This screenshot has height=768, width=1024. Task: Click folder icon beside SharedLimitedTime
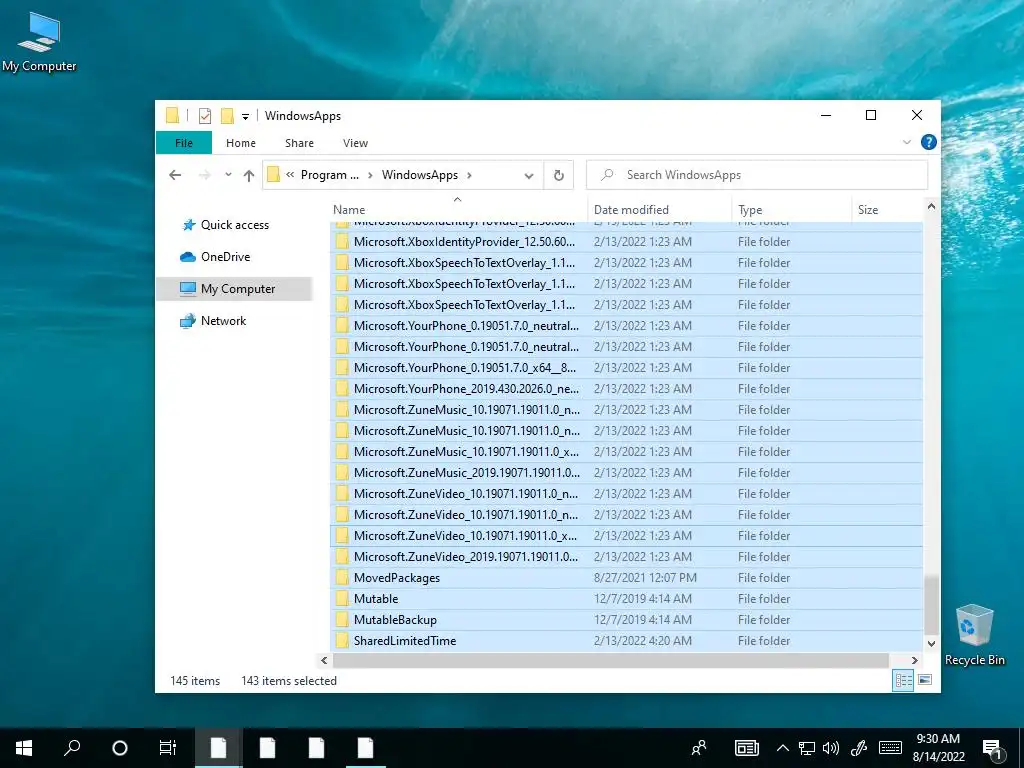[342, 641]
